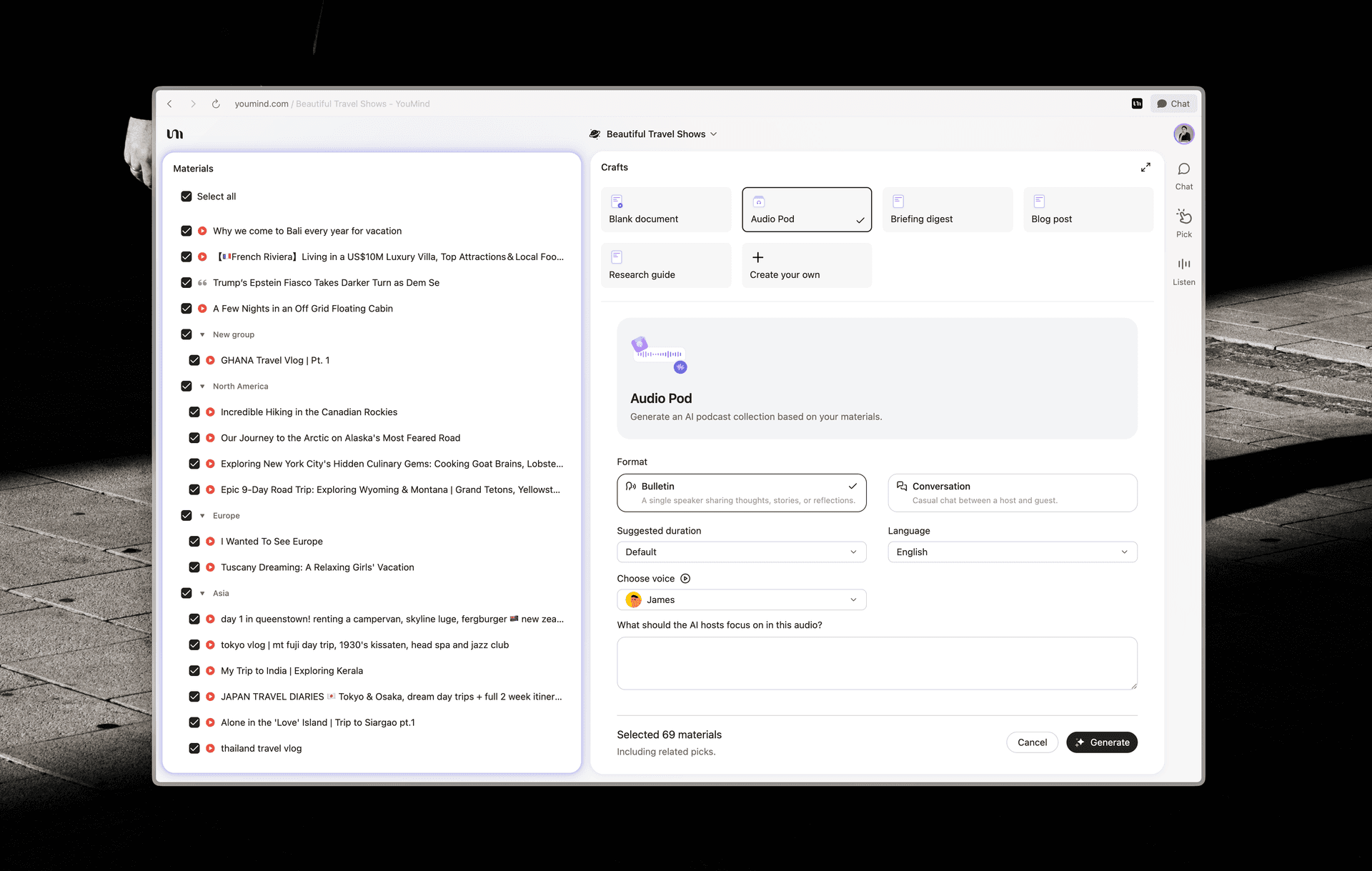The width and height of the screenshot is (1372, 871).
Task: Open the Pick tool in sidebar
Action: pos(1183,217)
